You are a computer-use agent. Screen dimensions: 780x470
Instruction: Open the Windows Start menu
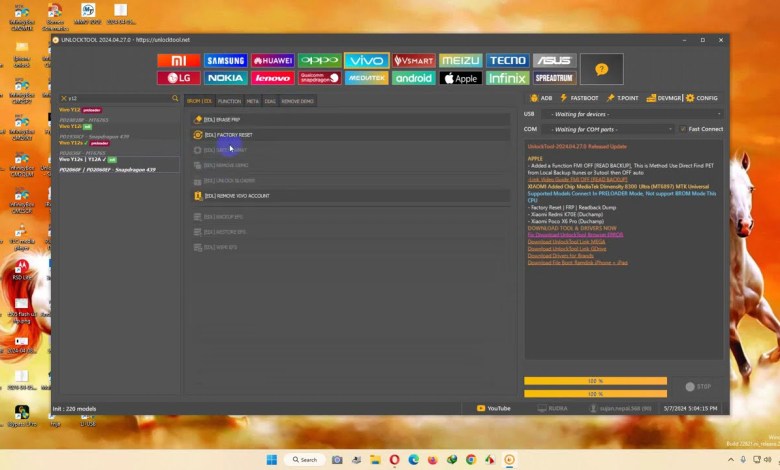coord(270,459)
